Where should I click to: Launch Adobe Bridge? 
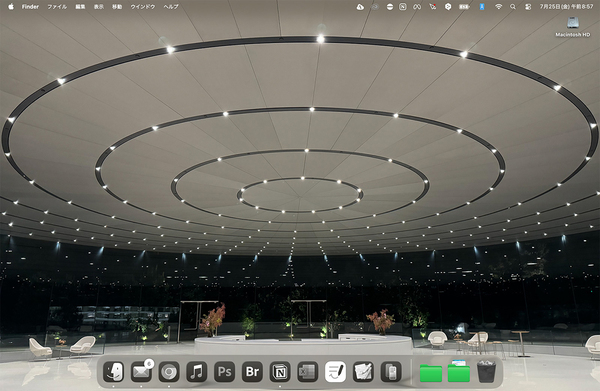253,371
